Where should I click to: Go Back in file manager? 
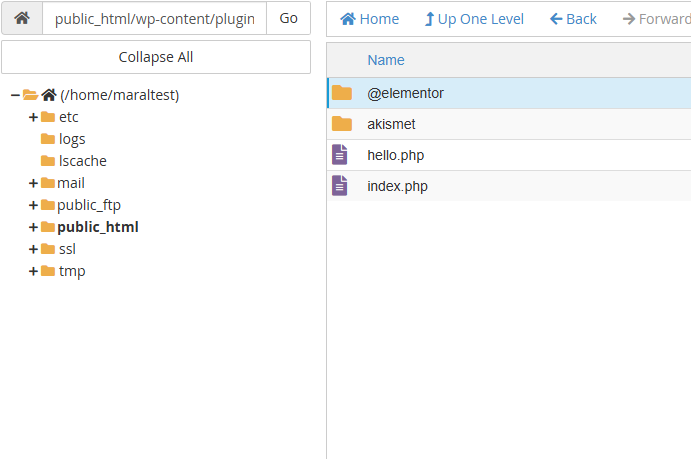[573, 19]
